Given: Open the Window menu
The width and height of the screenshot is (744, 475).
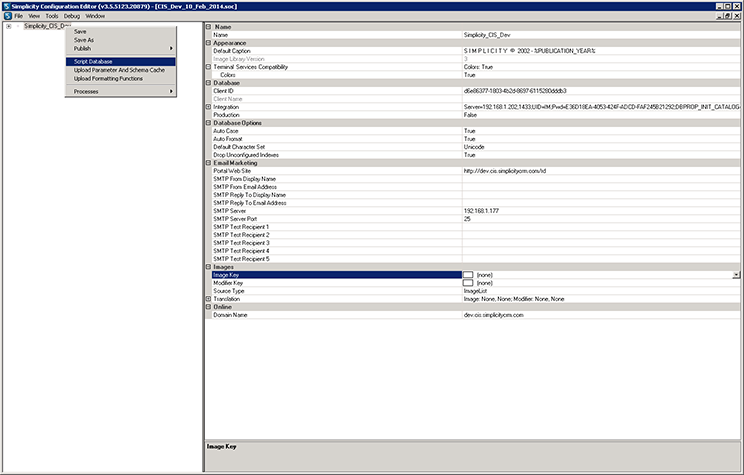Looking at the screenshot, I should tap(95, 16).
